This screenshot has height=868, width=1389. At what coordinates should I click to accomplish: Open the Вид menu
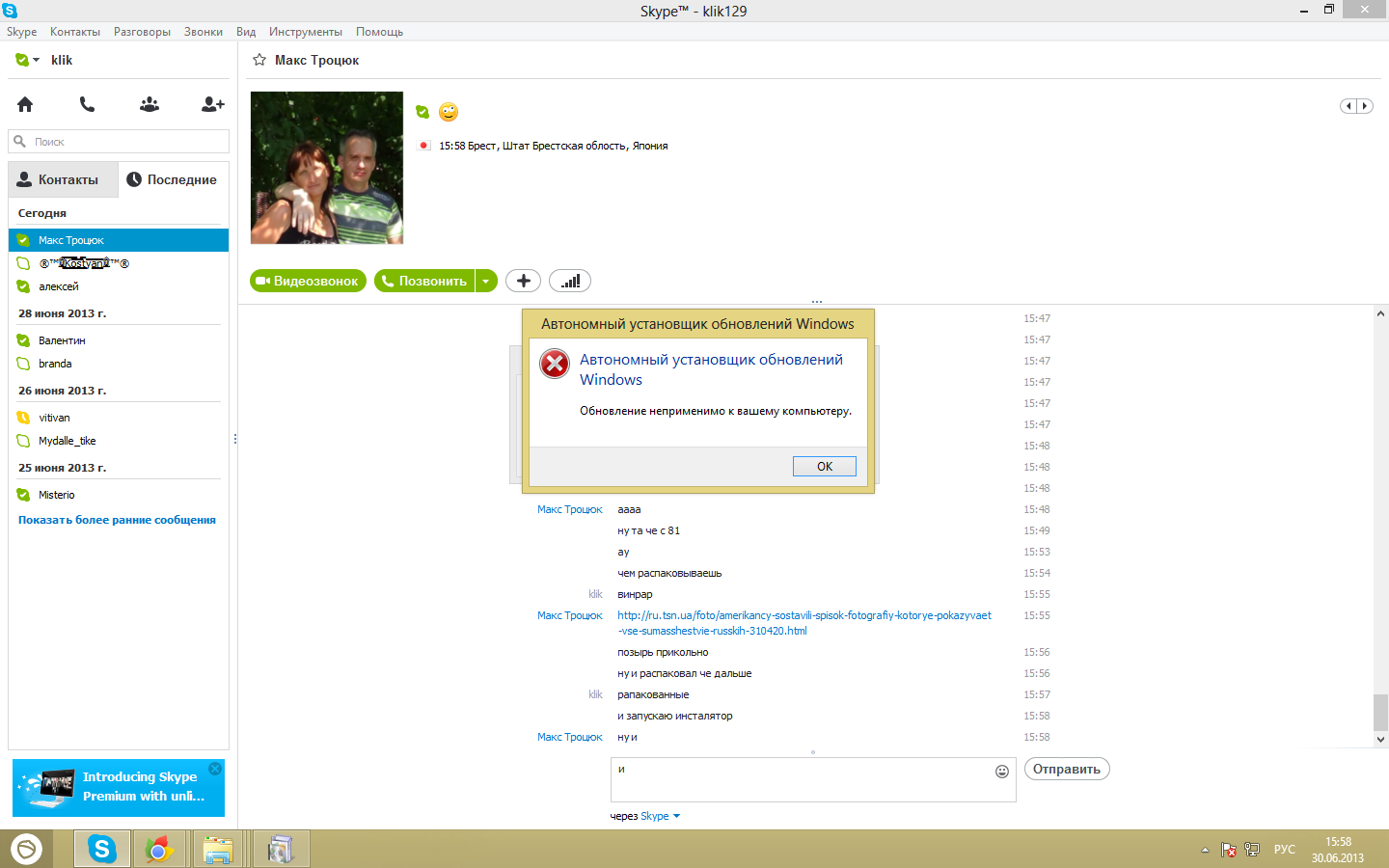246,32
